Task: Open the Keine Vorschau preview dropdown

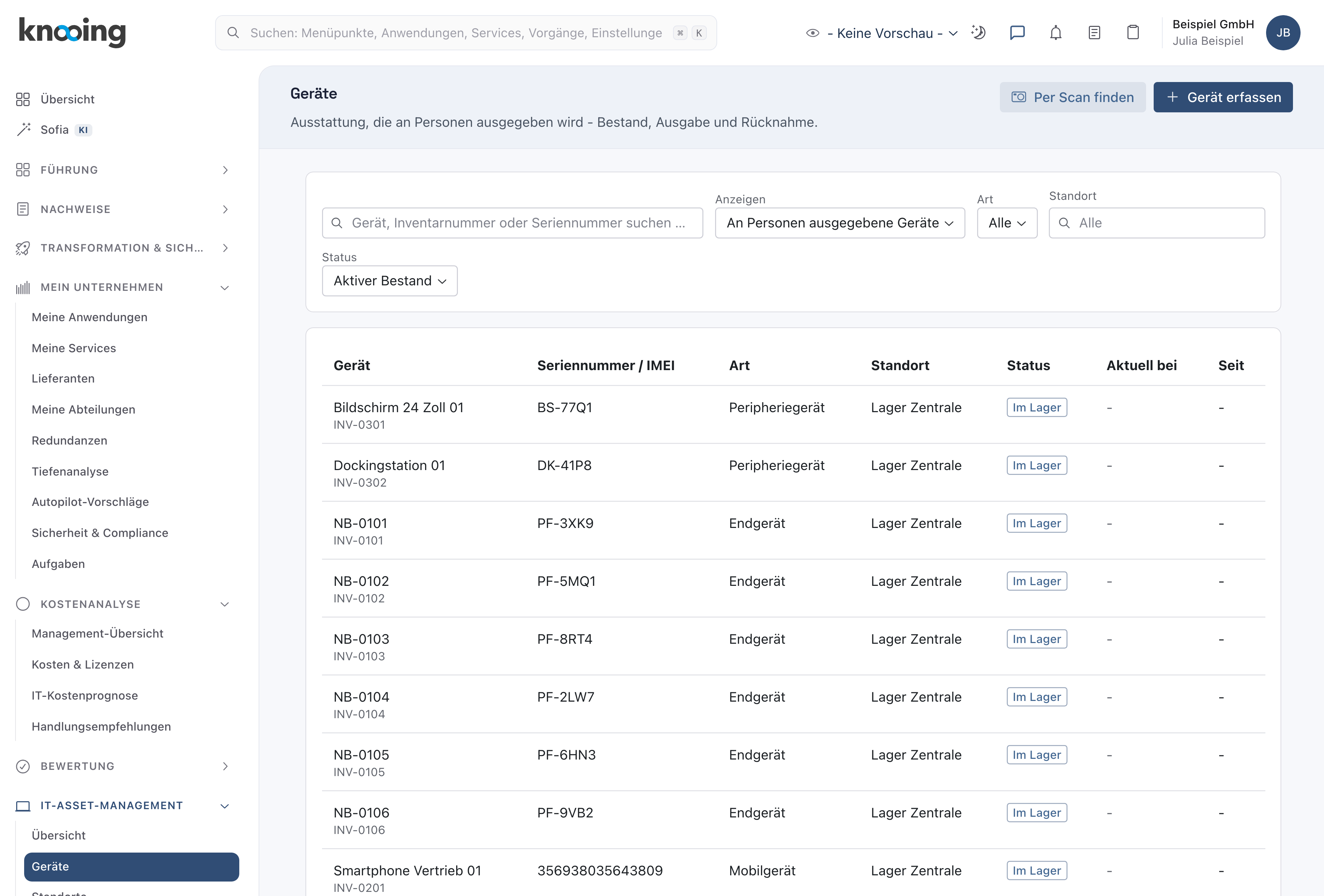Action: pyautogui.click(x=882, y=33)
